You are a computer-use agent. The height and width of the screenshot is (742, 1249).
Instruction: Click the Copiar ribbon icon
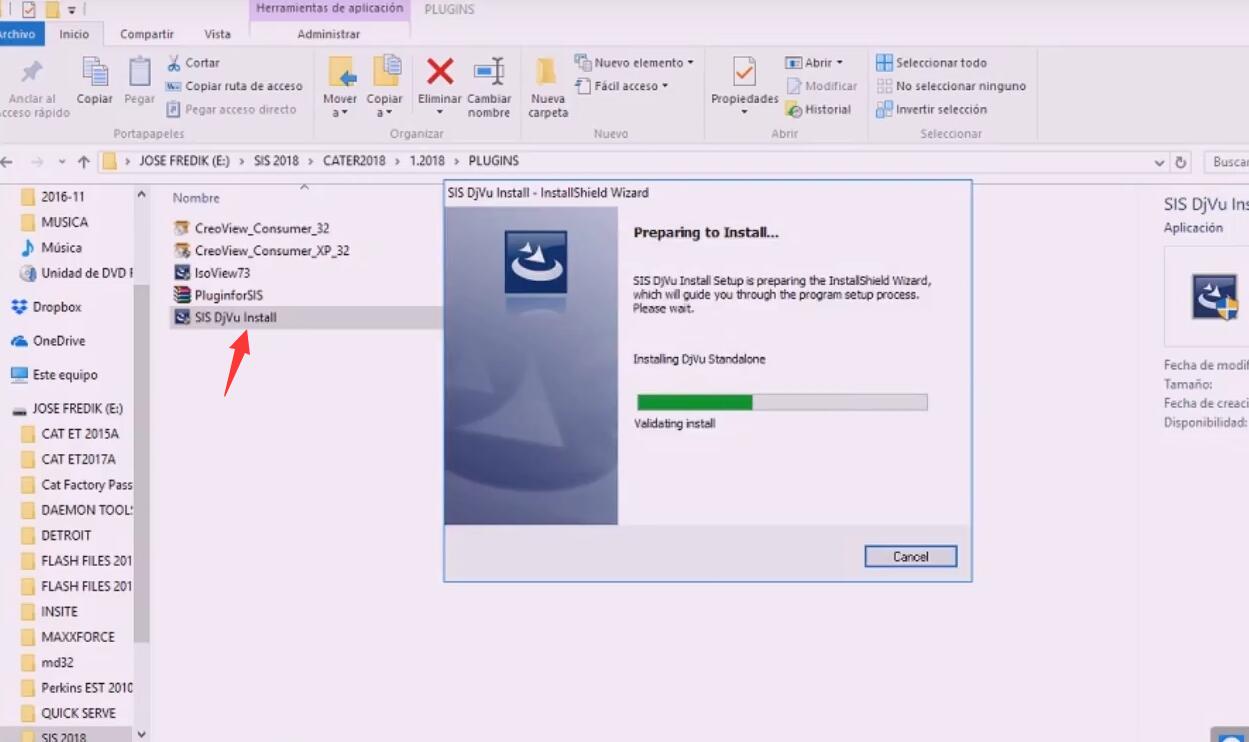click(x=95, y=72)
